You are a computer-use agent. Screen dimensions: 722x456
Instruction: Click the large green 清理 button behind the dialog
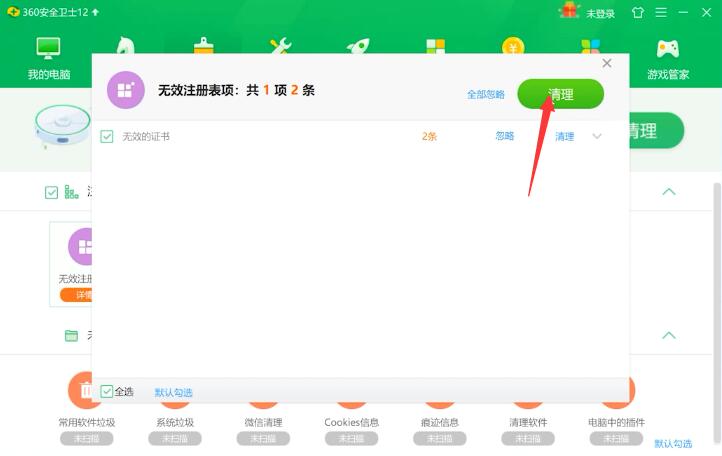(x=657, y=130)
